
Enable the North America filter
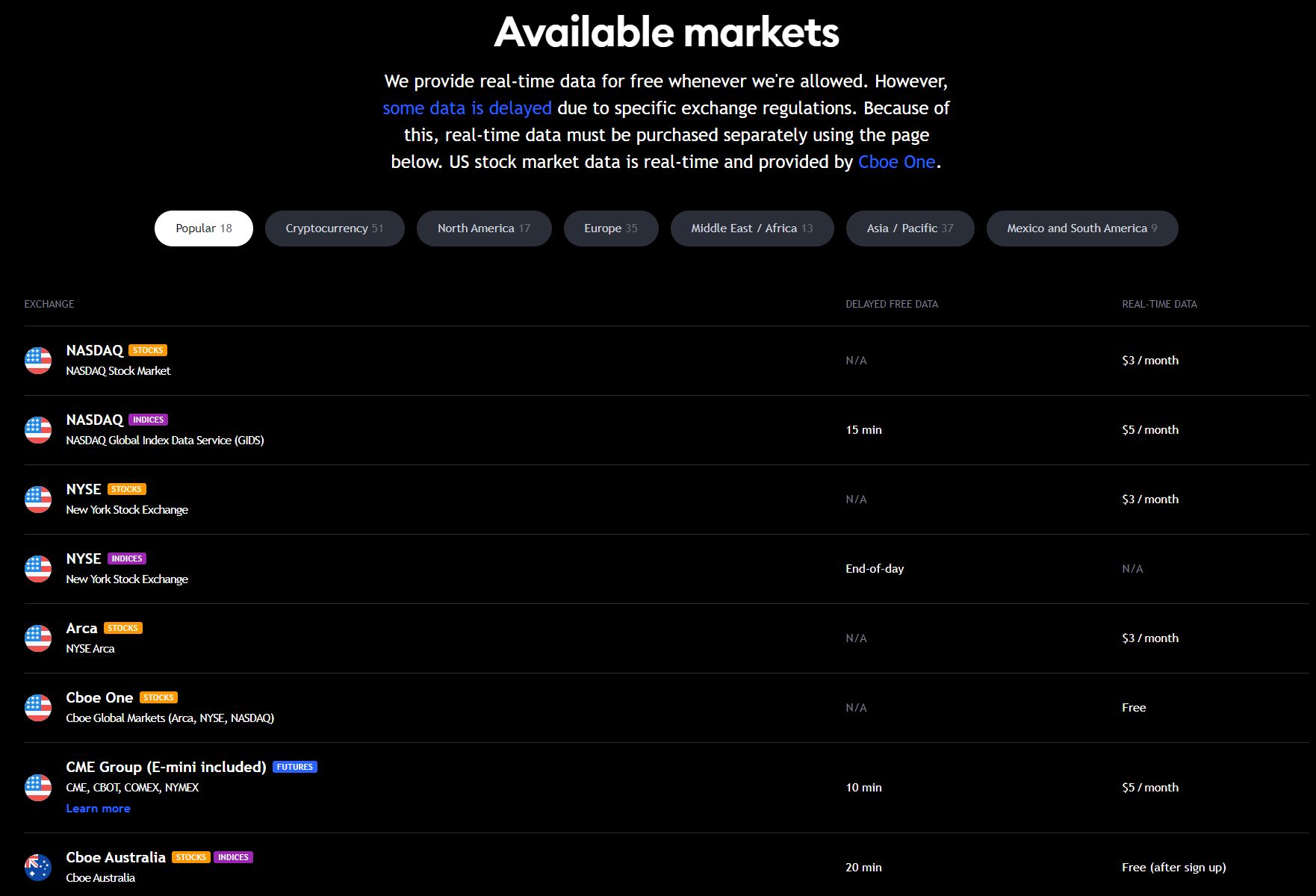point(483,228)
